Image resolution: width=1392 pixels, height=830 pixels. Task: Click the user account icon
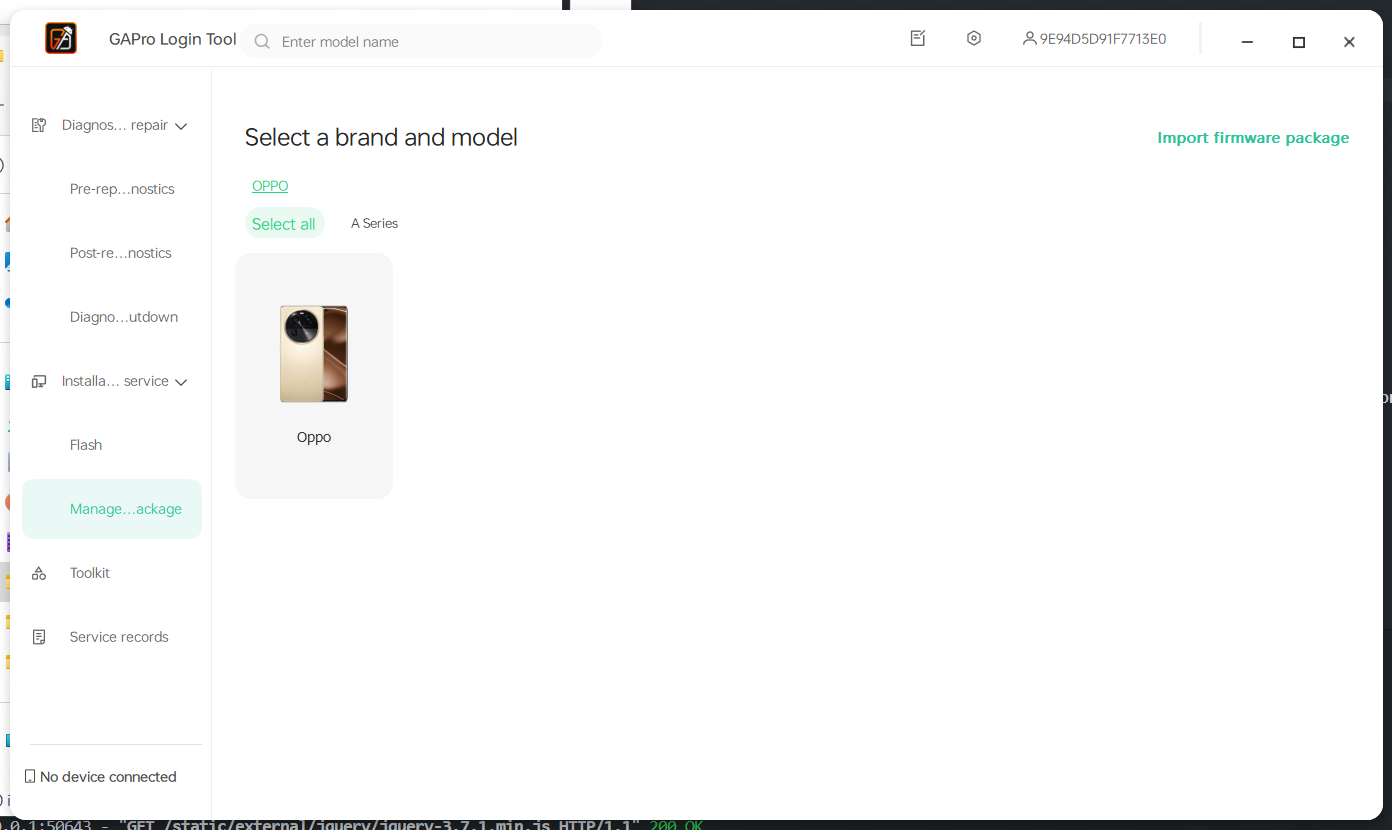tap(1029, 39)
